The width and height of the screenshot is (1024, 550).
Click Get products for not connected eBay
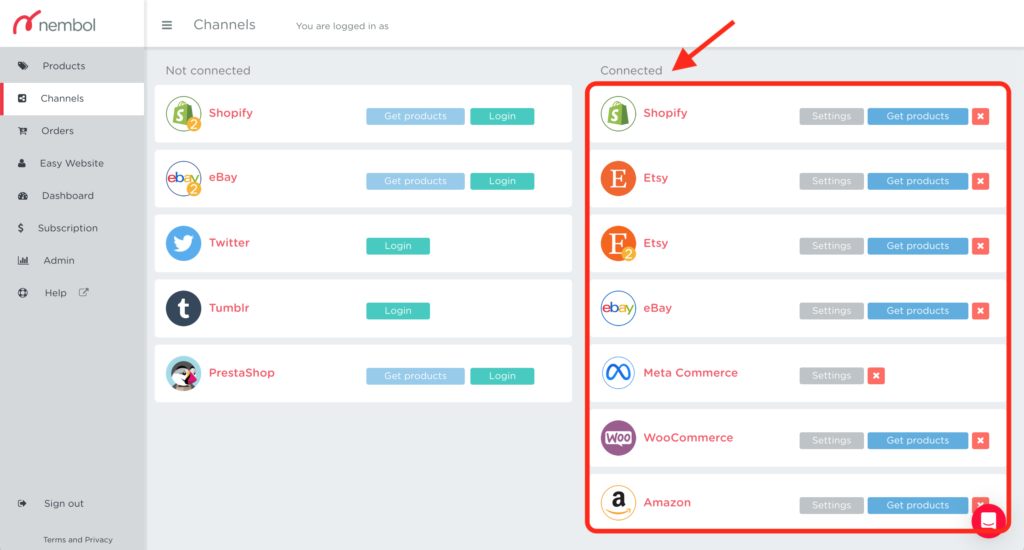click(x=415, y=181)
